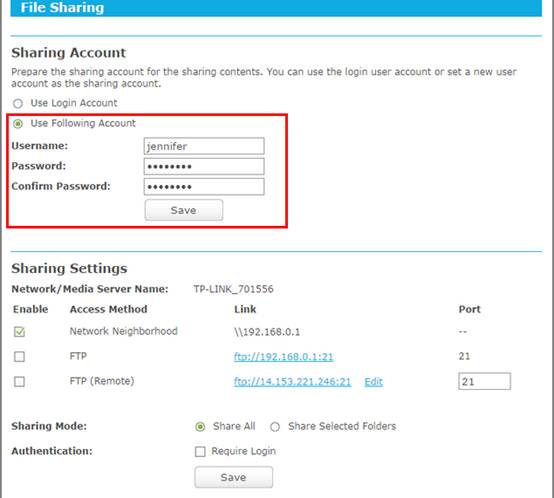Click the FTP Remote port field
Screen dimensions: 554x498
click(x=484, y=381)
